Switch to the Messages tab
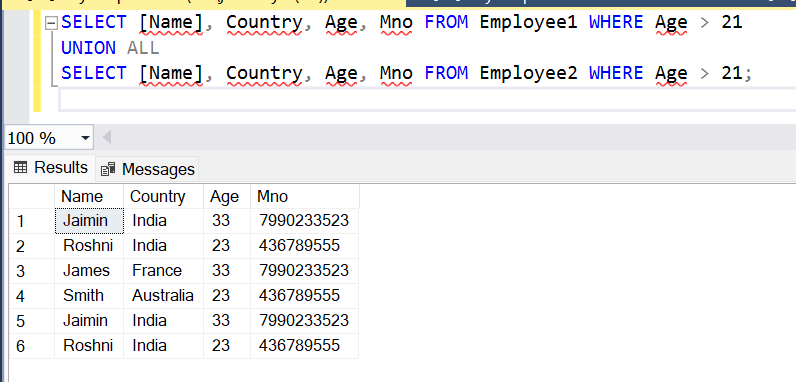This screenshot has height=382, width=796. pos(148,169)
